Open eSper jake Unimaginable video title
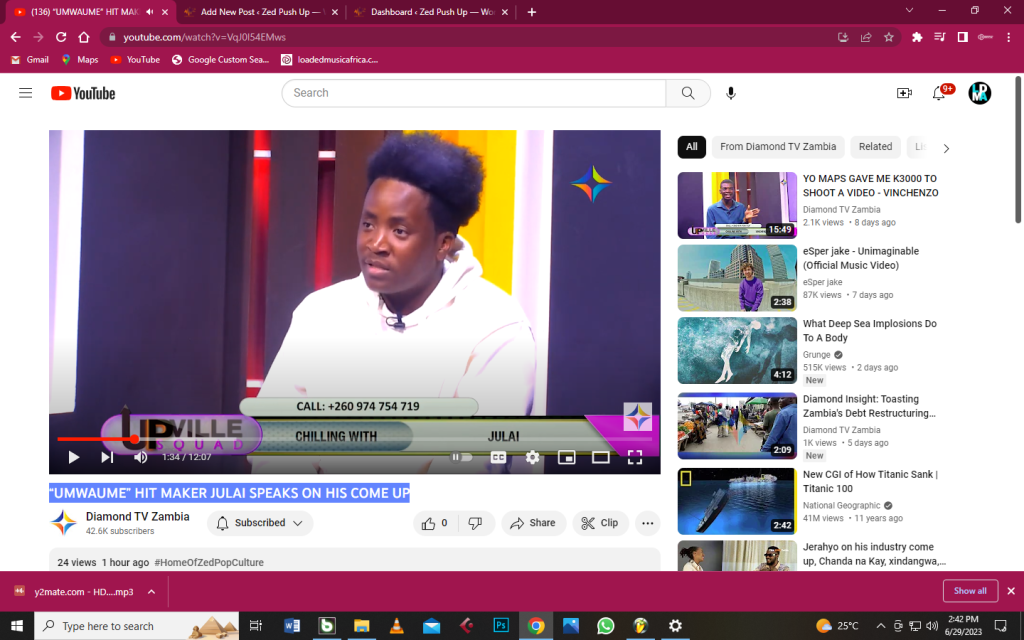The width and height of the screenshot is (1024, 640). coord(861,258)
